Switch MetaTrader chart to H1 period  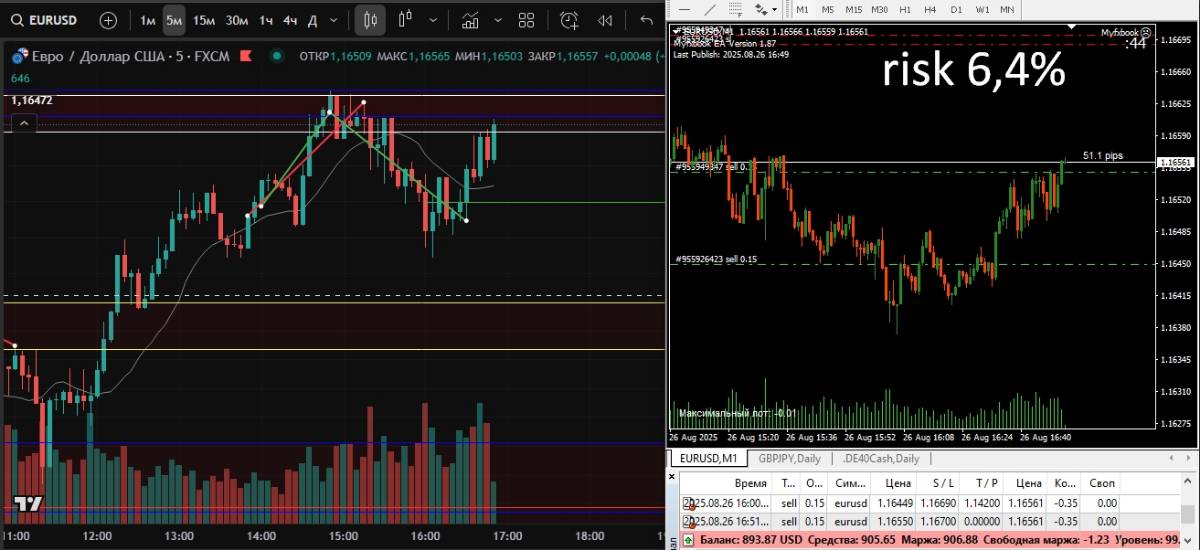point(905,9)
